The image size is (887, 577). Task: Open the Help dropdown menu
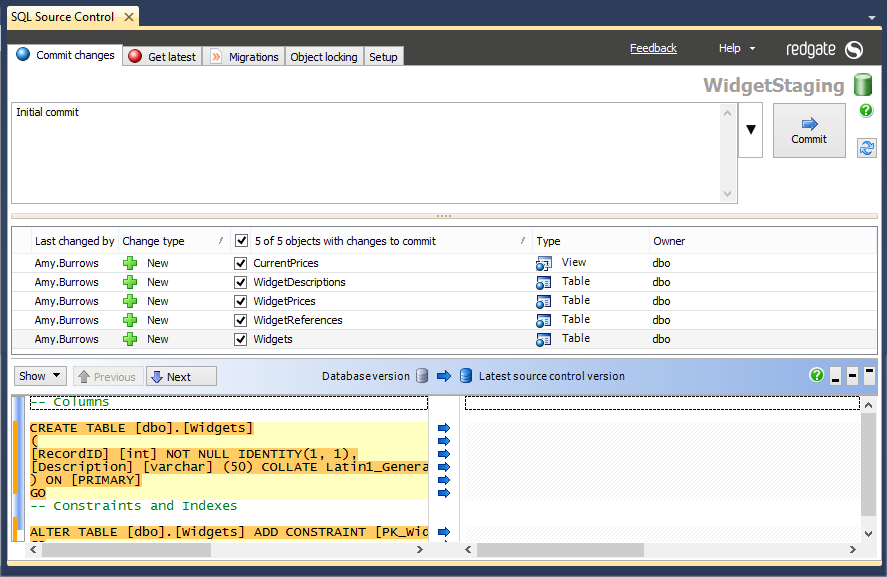(x=737, y=49)
